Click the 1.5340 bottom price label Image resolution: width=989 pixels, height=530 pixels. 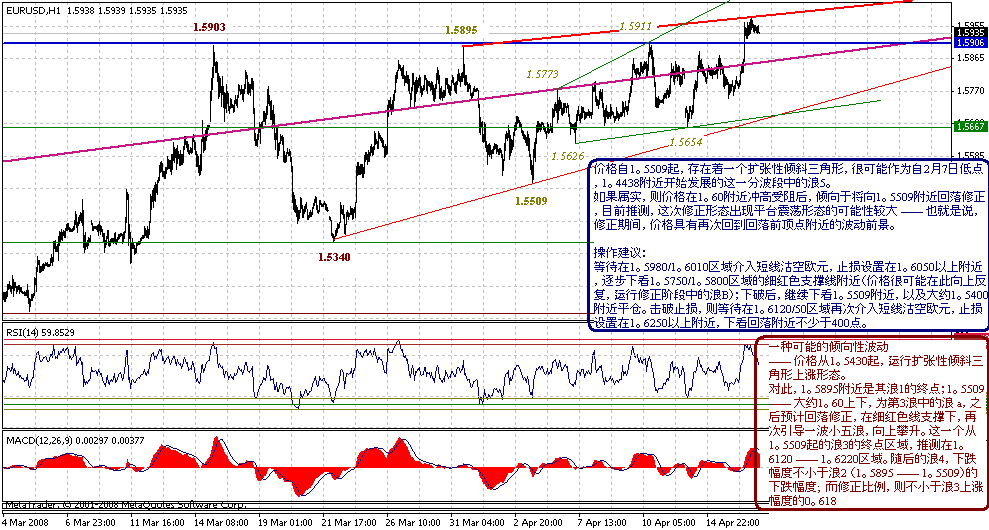click(x=334, y=257)
